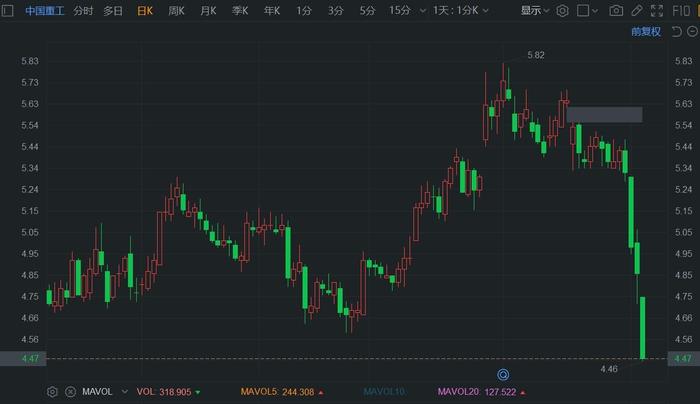This screenshot has width=700, height=404.
Task: Click the 前复权 adjustment toggle
Action: coord(646,31)
